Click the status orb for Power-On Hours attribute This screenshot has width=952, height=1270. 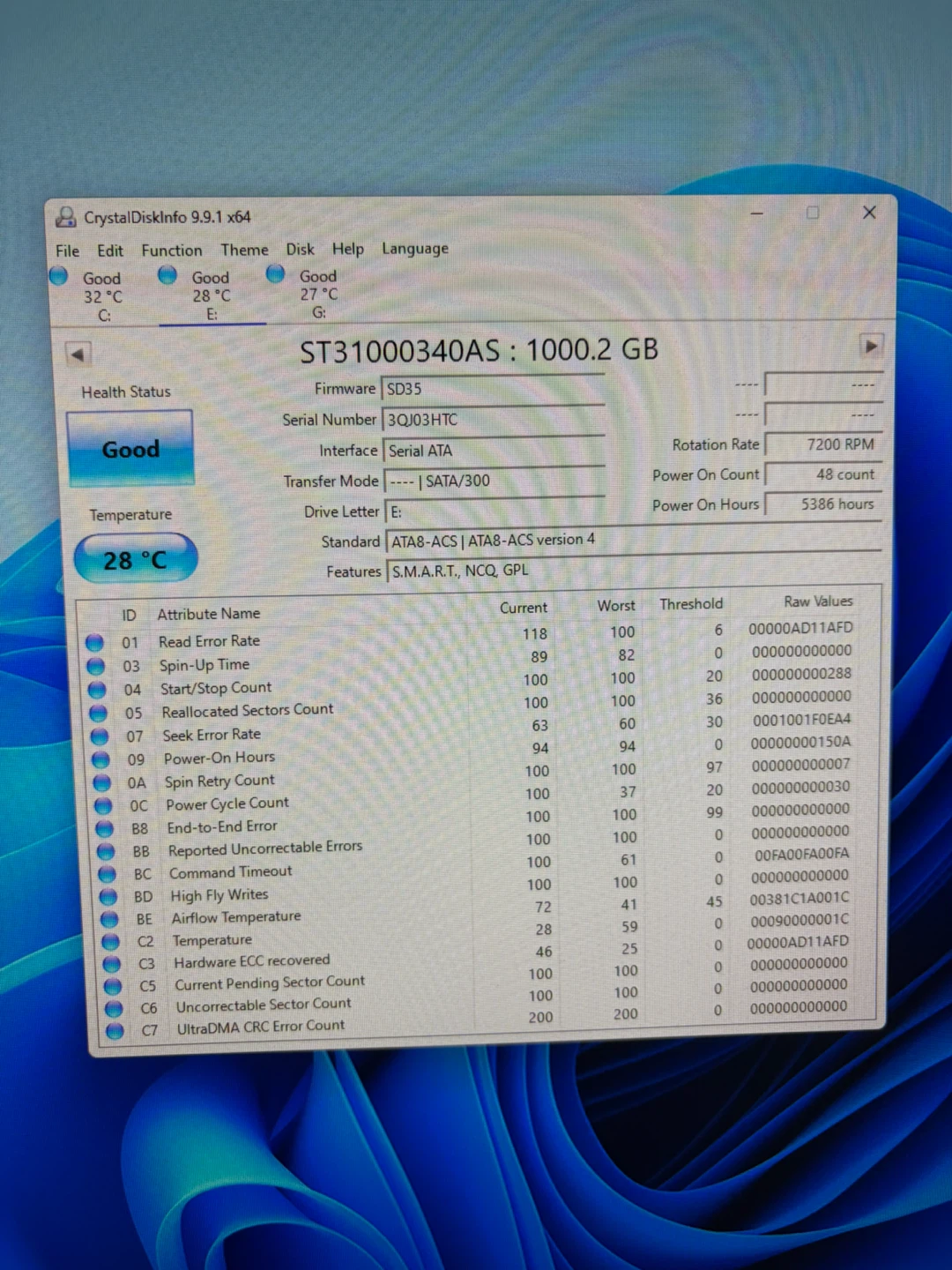click(x=100, y=760)
